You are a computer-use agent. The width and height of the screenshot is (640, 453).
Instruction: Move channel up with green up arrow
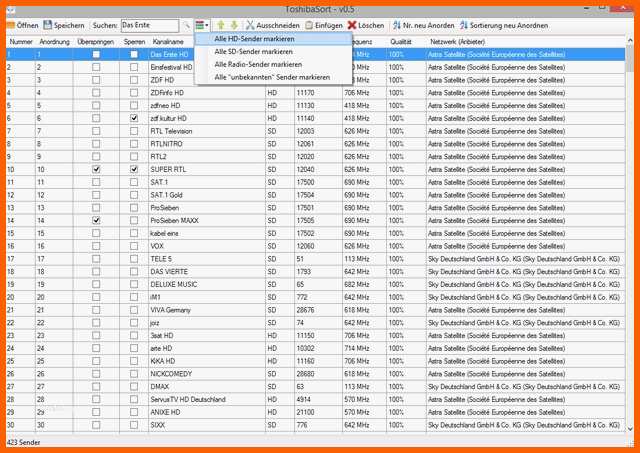221,25
